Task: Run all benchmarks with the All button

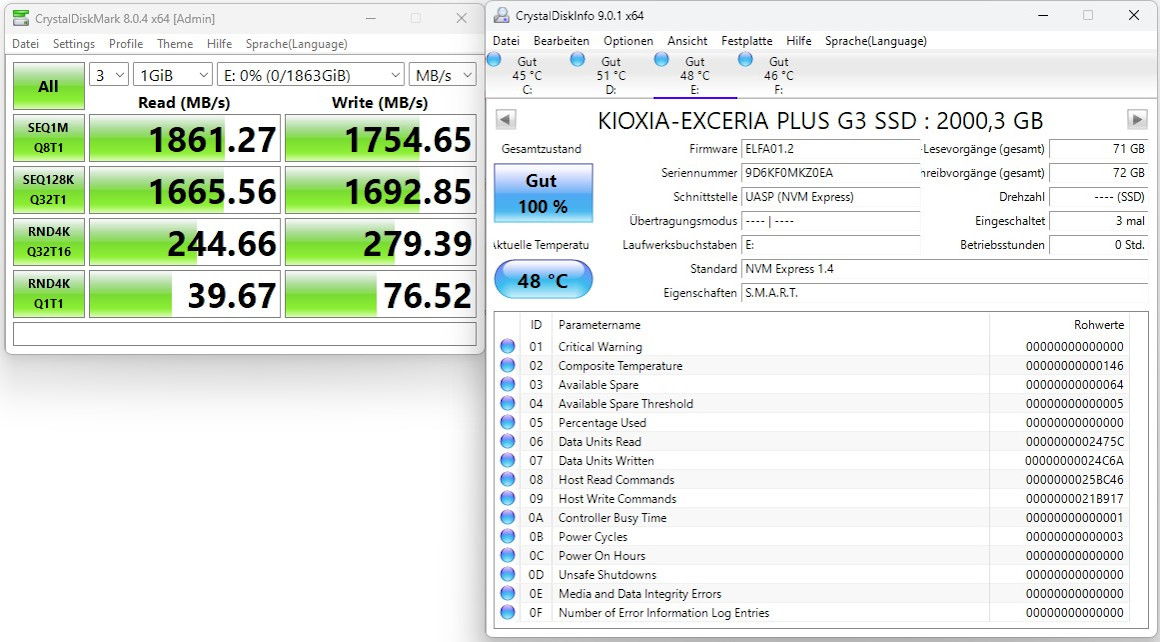Action: (x=48, y=87)
